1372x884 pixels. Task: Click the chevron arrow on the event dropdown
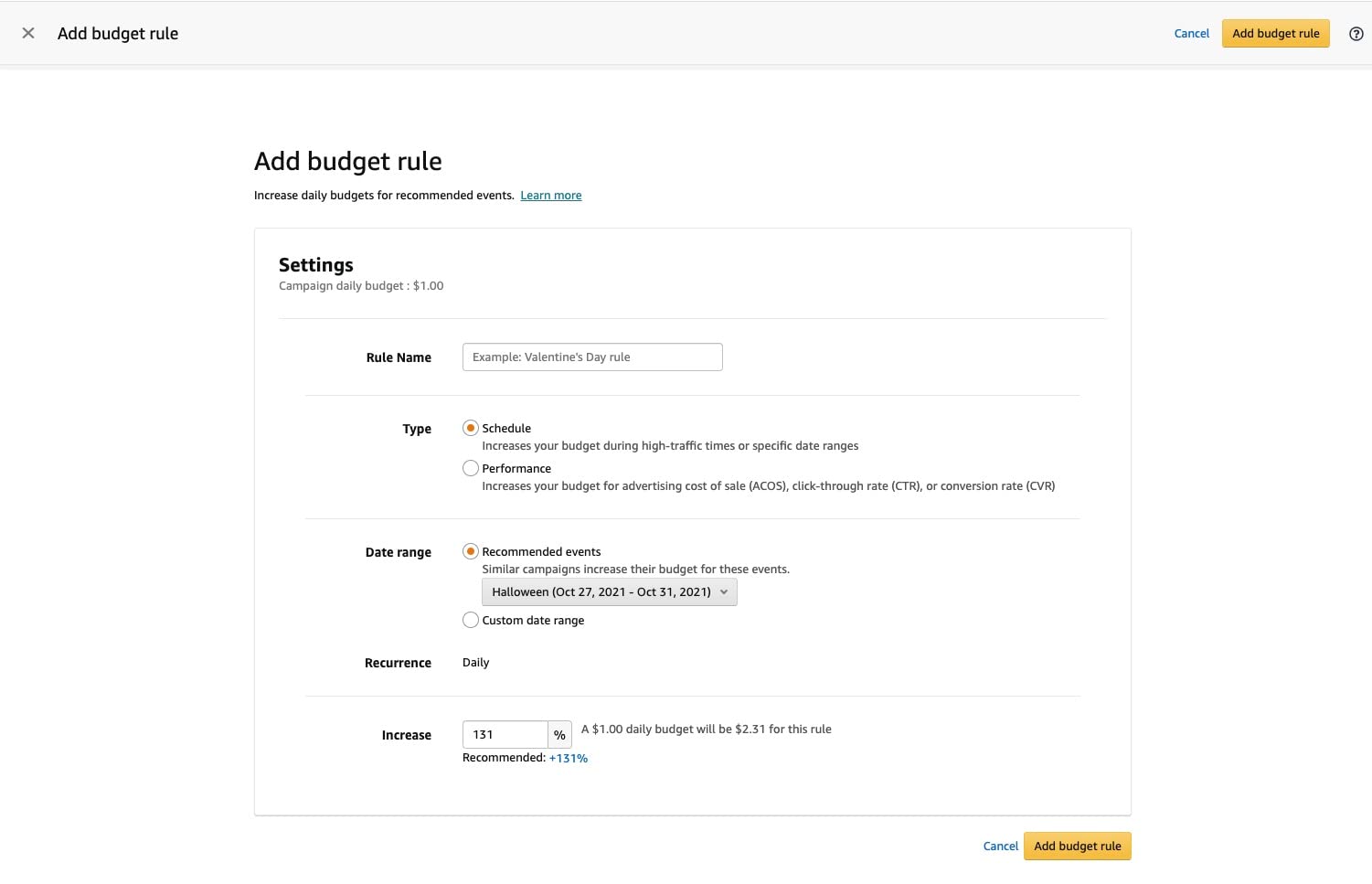pyautogui.click(x=724, y=592)
